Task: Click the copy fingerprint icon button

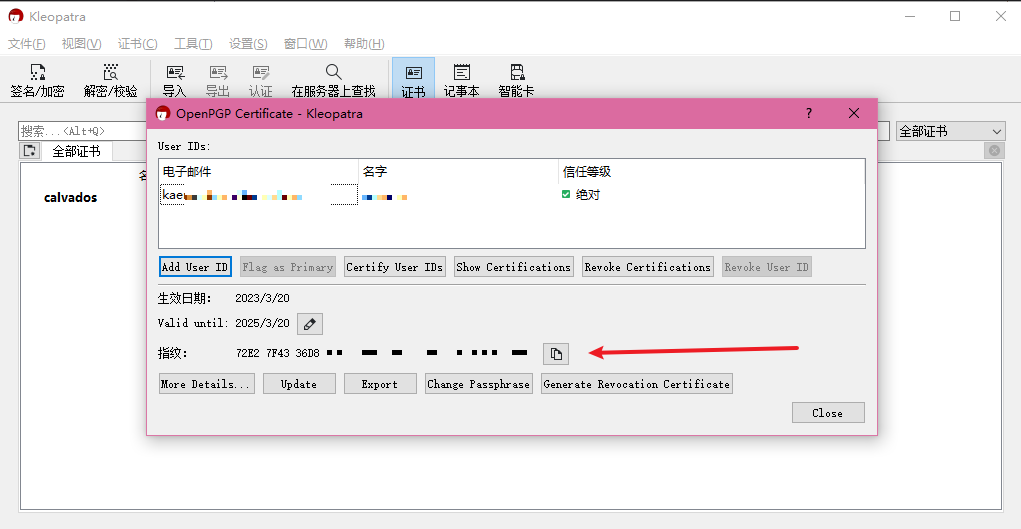Action: pyautogui.click(x=555, y=353)
